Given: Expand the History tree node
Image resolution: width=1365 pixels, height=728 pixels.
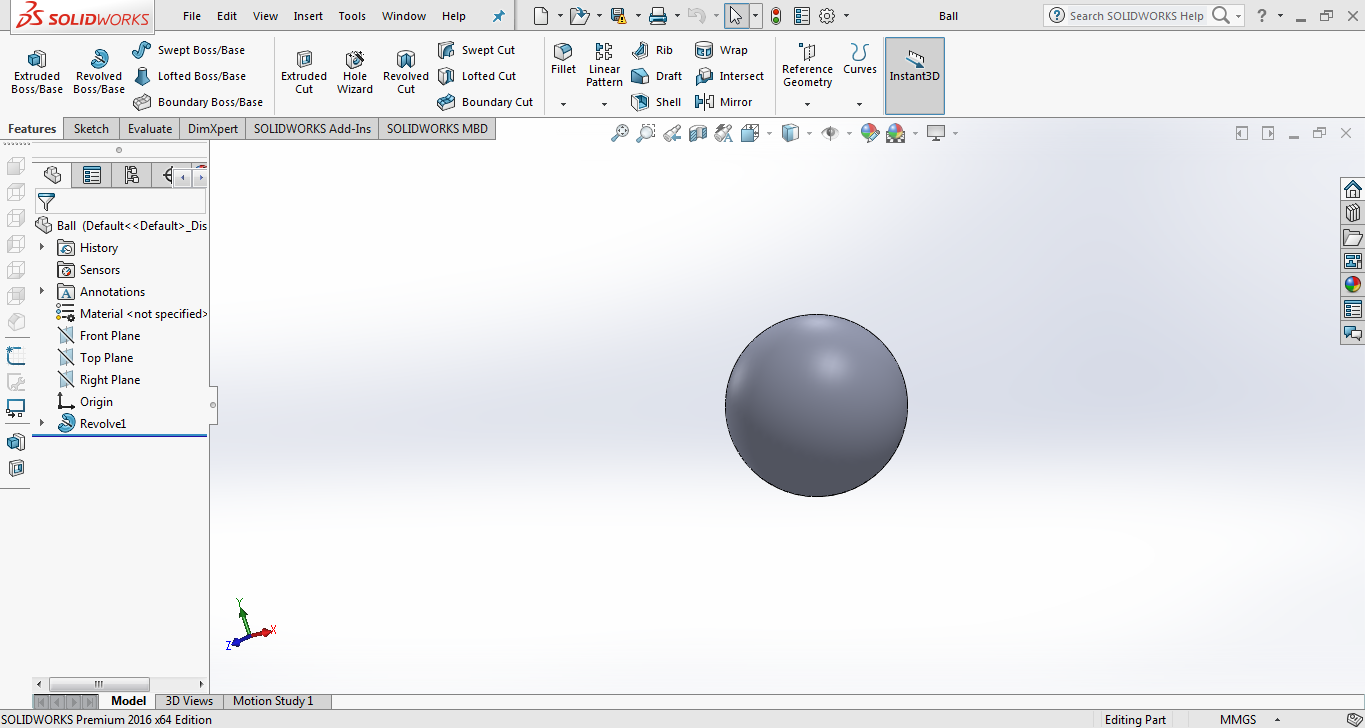Looking at the screenshot, I should click(x=42, y=247).
